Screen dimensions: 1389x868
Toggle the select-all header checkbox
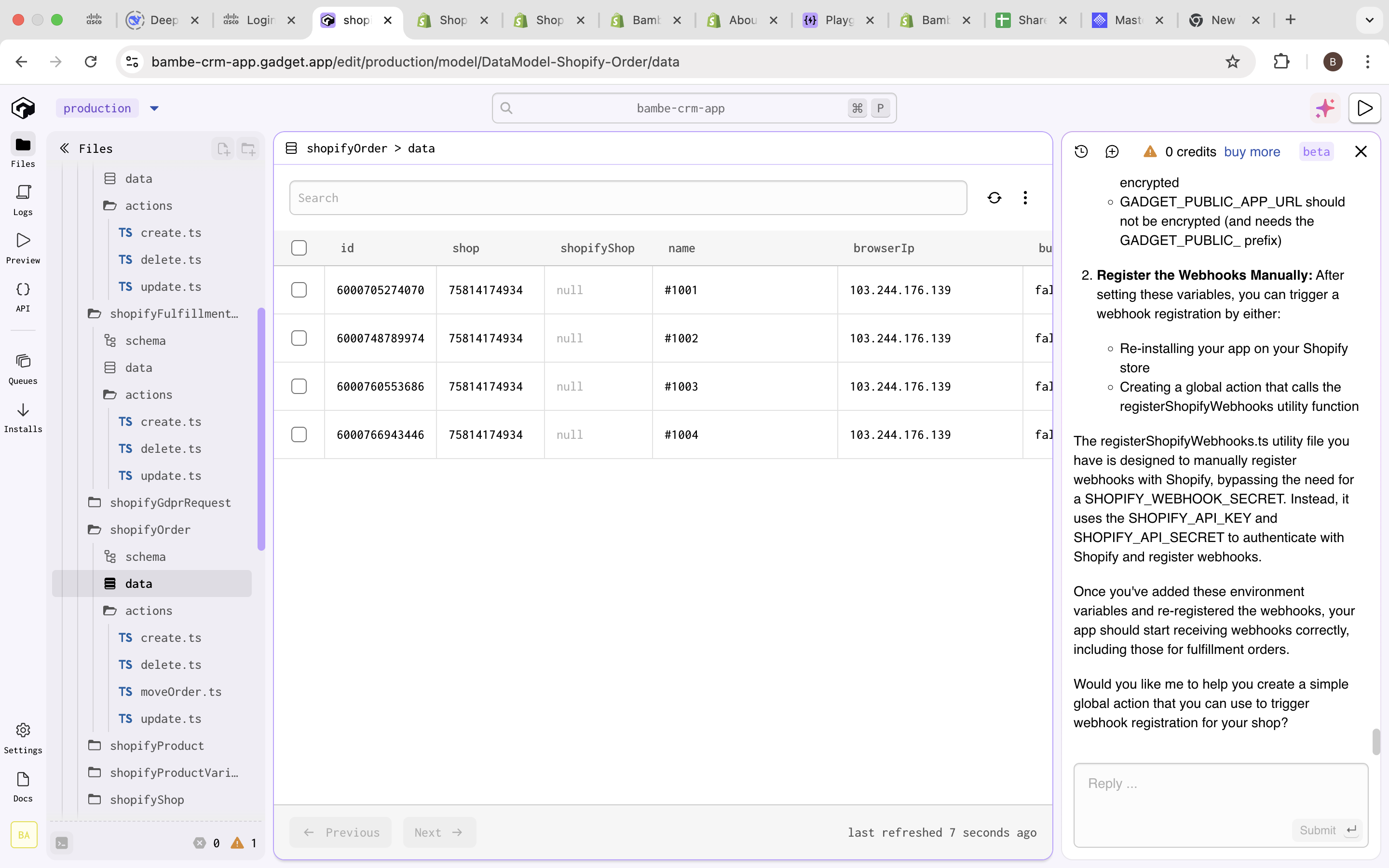299,248
